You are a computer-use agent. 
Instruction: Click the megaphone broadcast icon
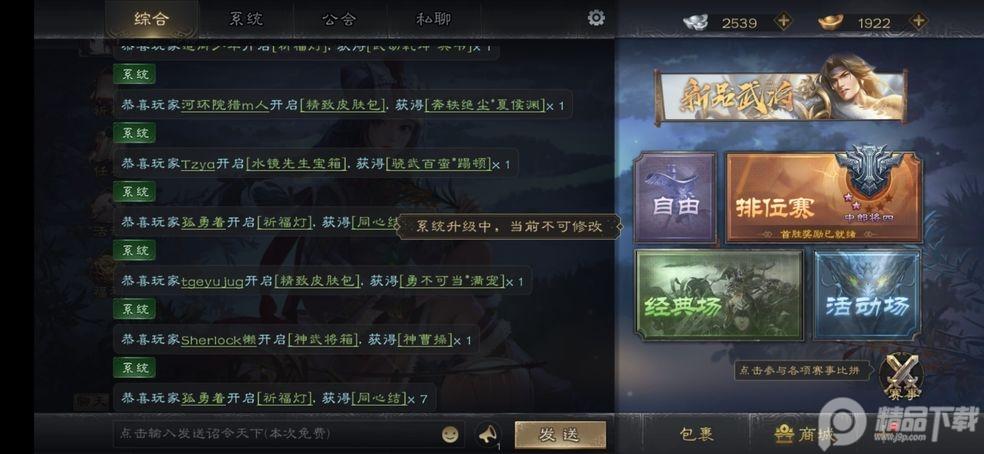[x=488, y=434]
